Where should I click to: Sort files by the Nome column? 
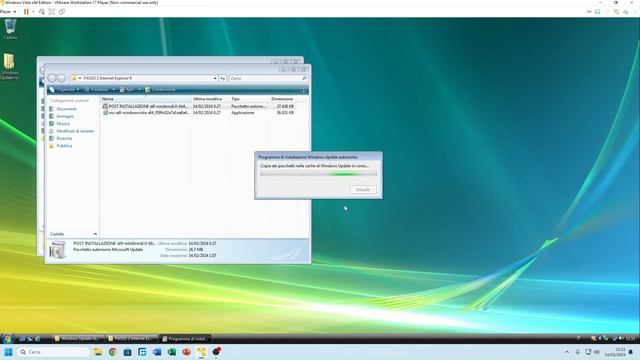click(x=146, y=99)
